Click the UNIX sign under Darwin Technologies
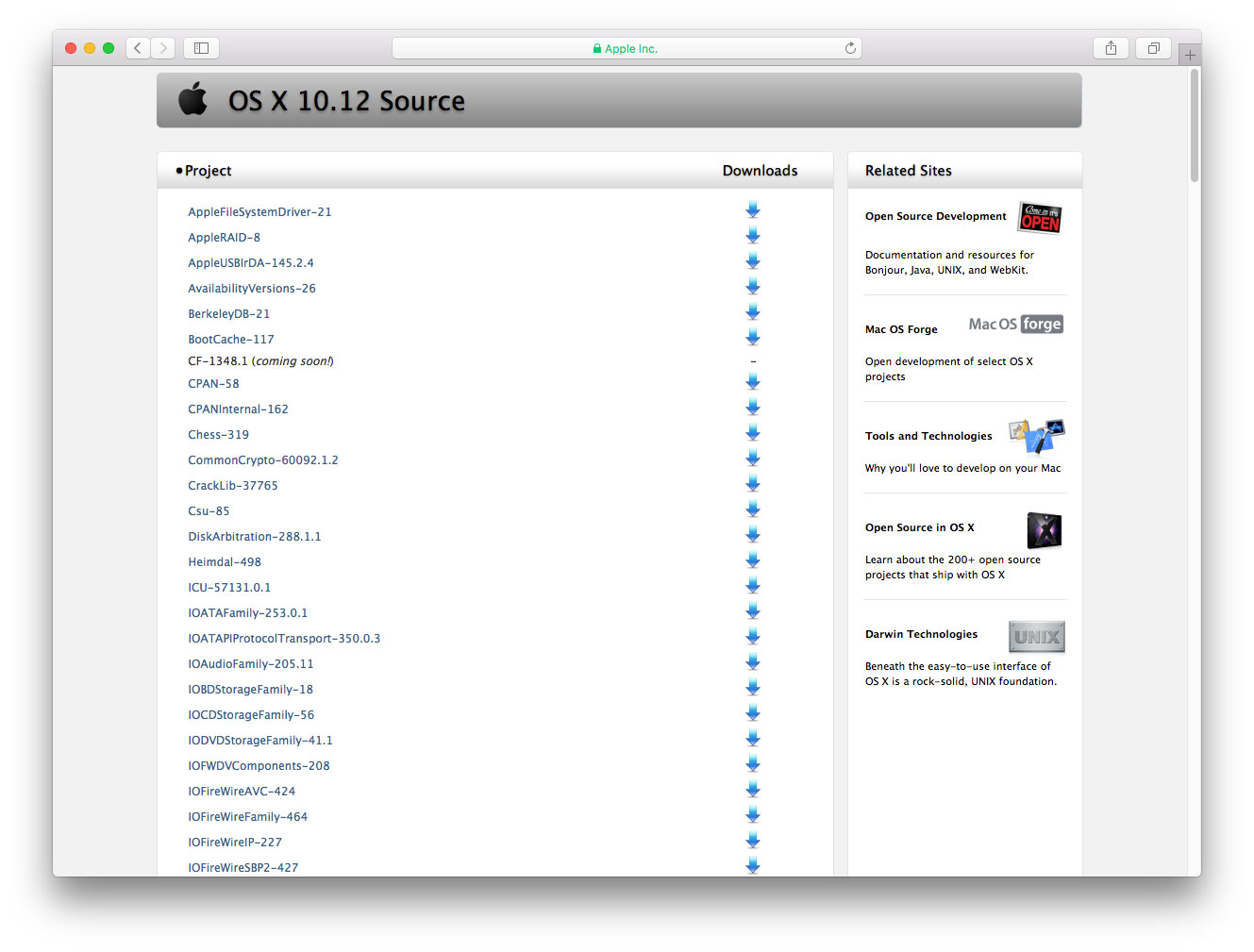The width and height of the screenshot is (1254, 952). coord(1036,637)
